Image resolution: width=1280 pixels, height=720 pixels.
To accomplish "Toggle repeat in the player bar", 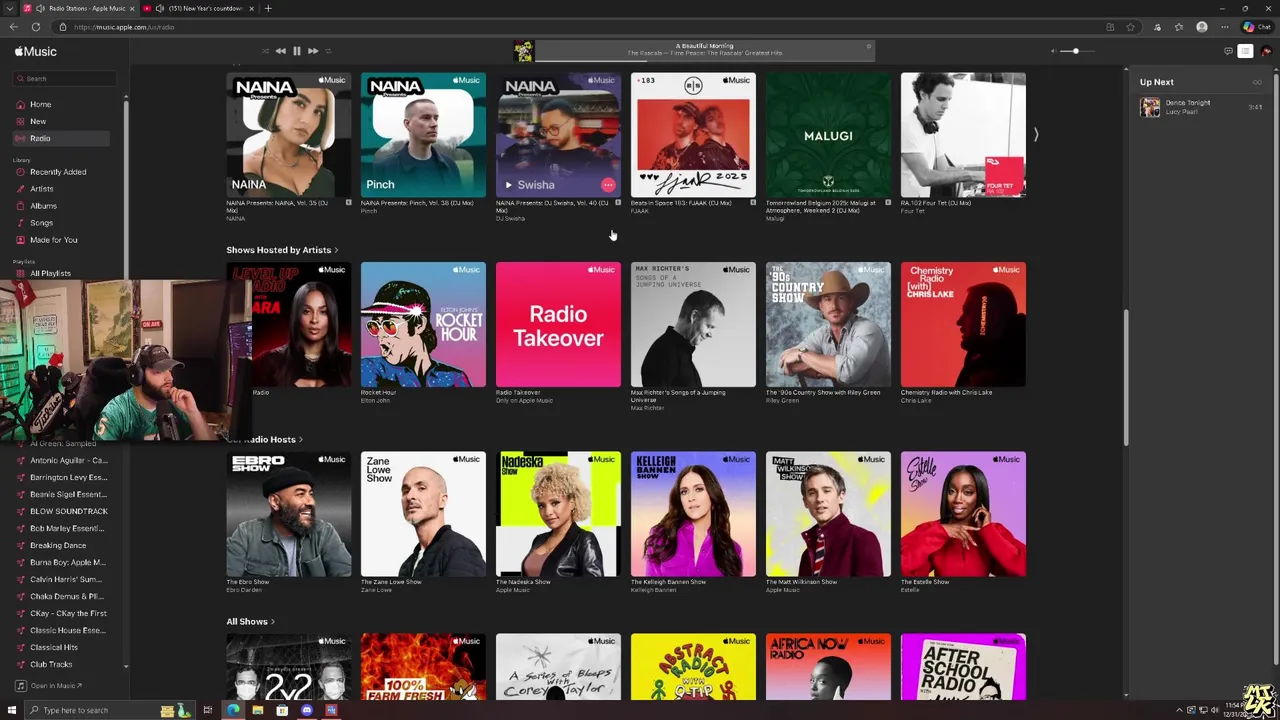I will 328,51.
